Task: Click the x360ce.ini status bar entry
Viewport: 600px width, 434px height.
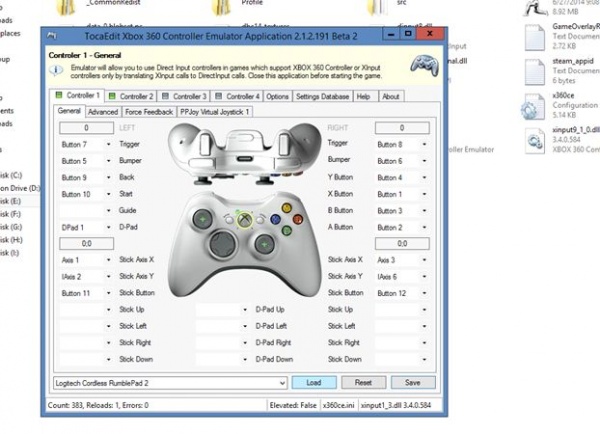Action: point(339,405)
